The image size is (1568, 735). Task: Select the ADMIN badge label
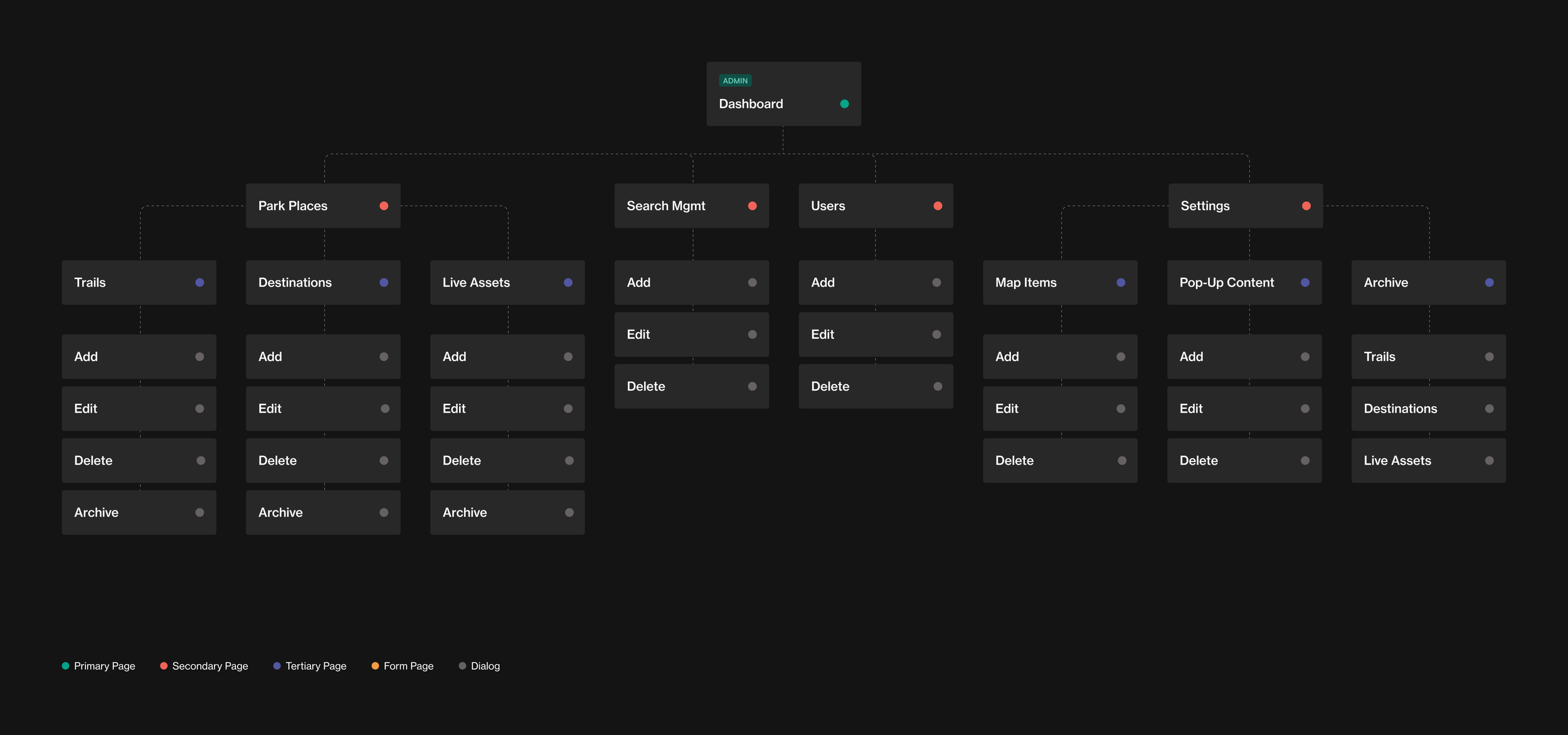(735, 81)
